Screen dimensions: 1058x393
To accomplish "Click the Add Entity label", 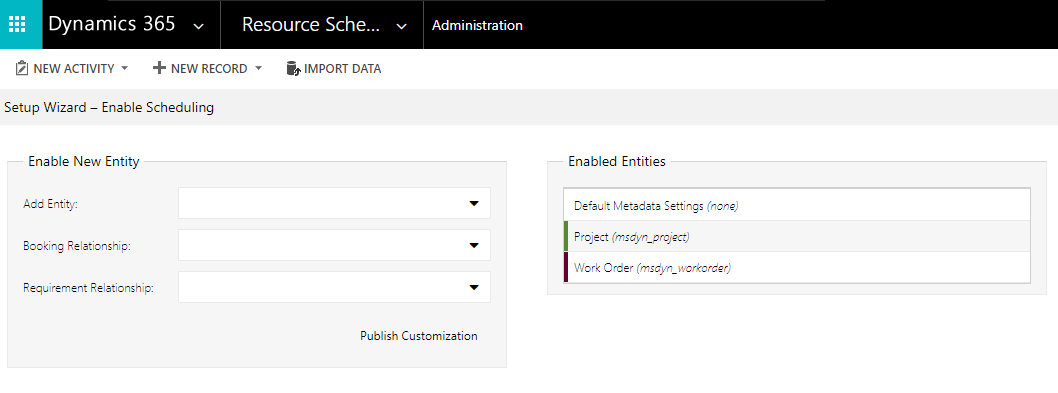I will 51,203.
